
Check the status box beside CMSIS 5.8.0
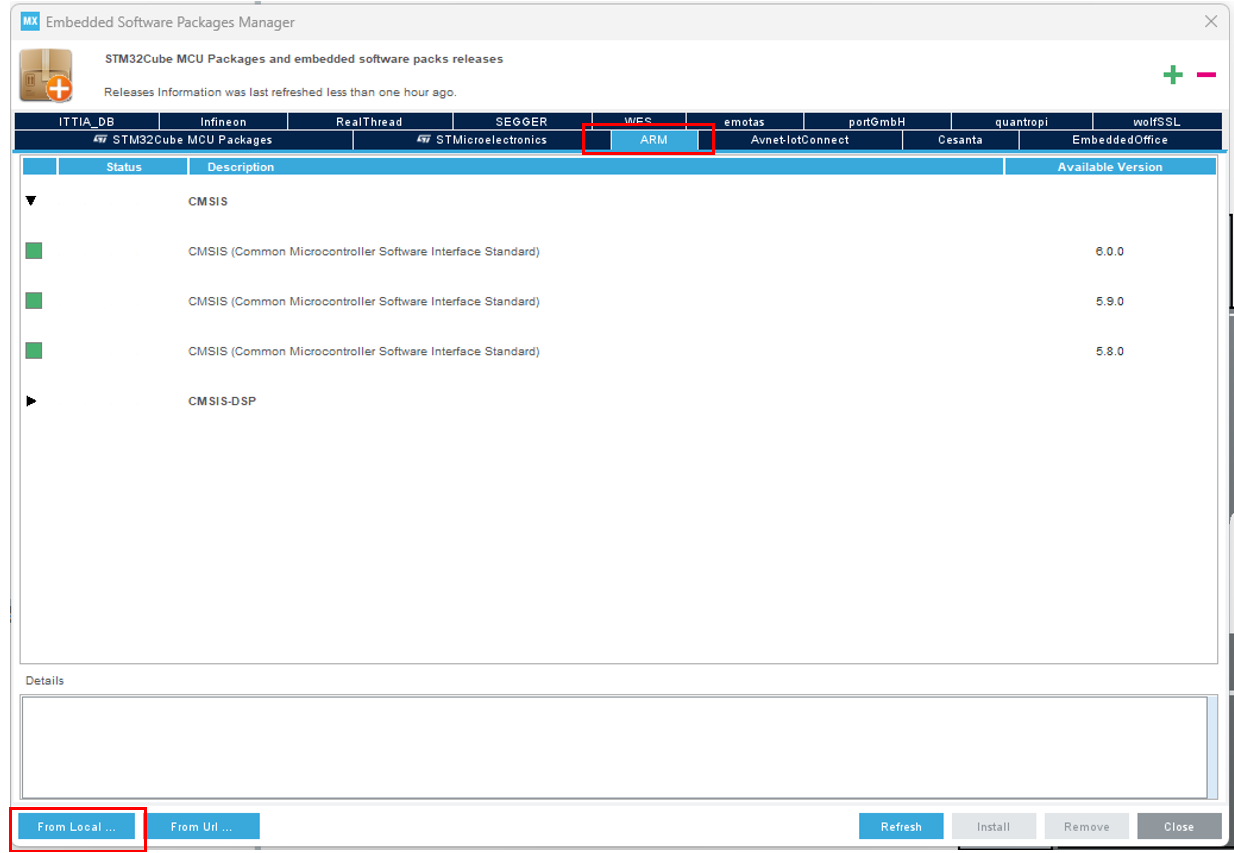click(x=33, y=351)
